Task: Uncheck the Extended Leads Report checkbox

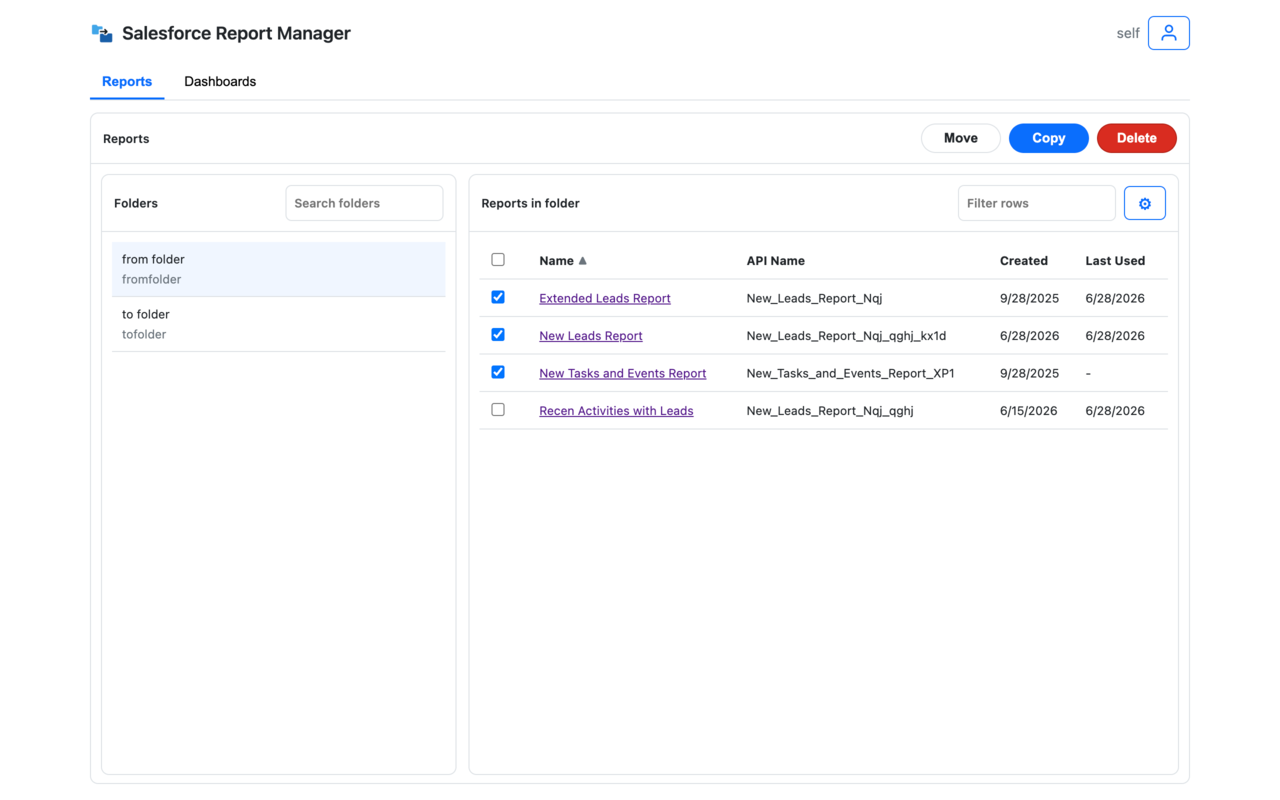Action: [498, 297]
